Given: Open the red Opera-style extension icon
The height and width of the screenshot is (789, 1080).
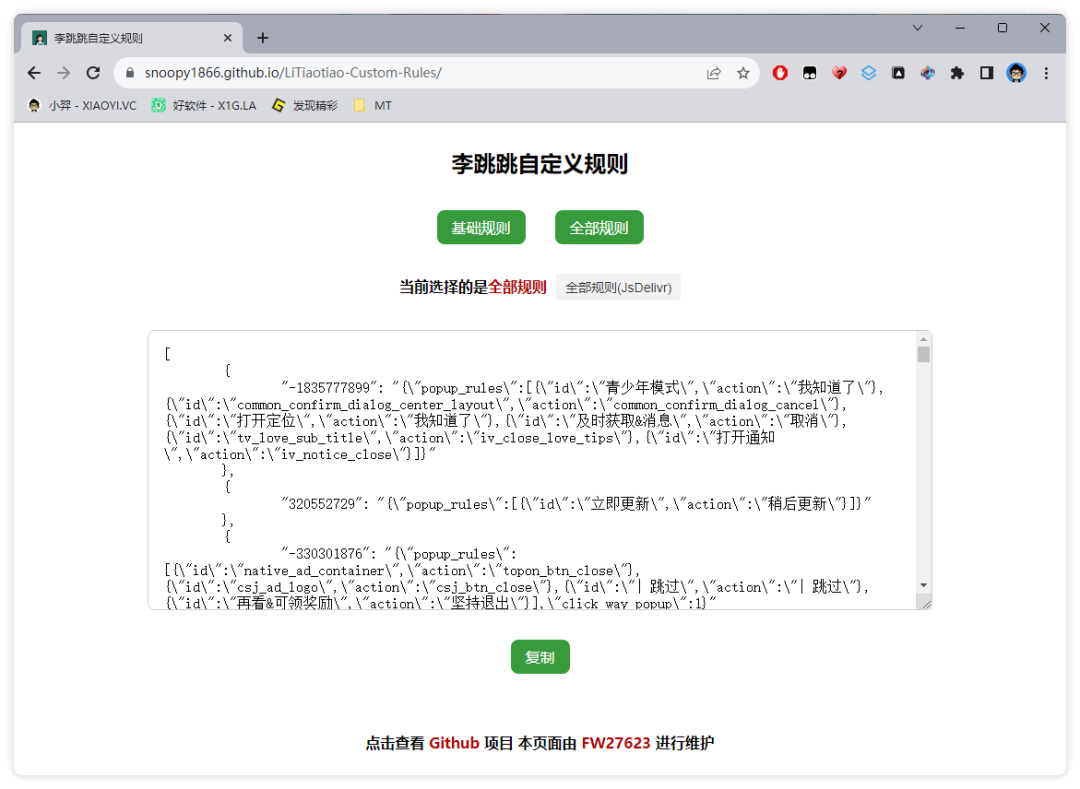Looking at the screenshot, I should 780,73.
